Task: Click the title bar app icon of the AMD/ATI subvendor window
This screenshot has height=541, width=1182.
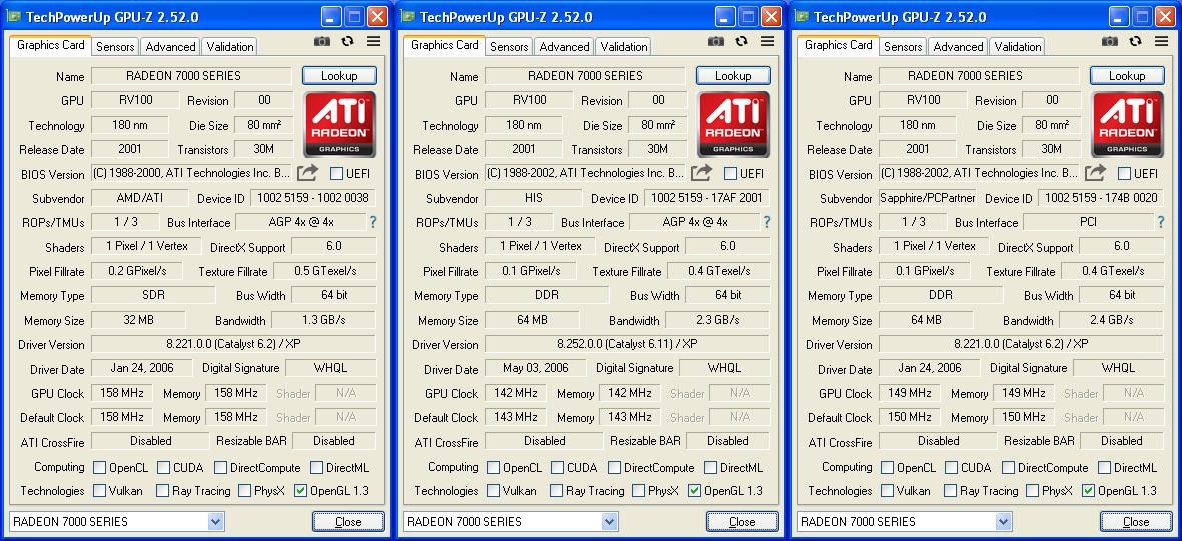Action: pyautogui.click(x=14, y=17)
